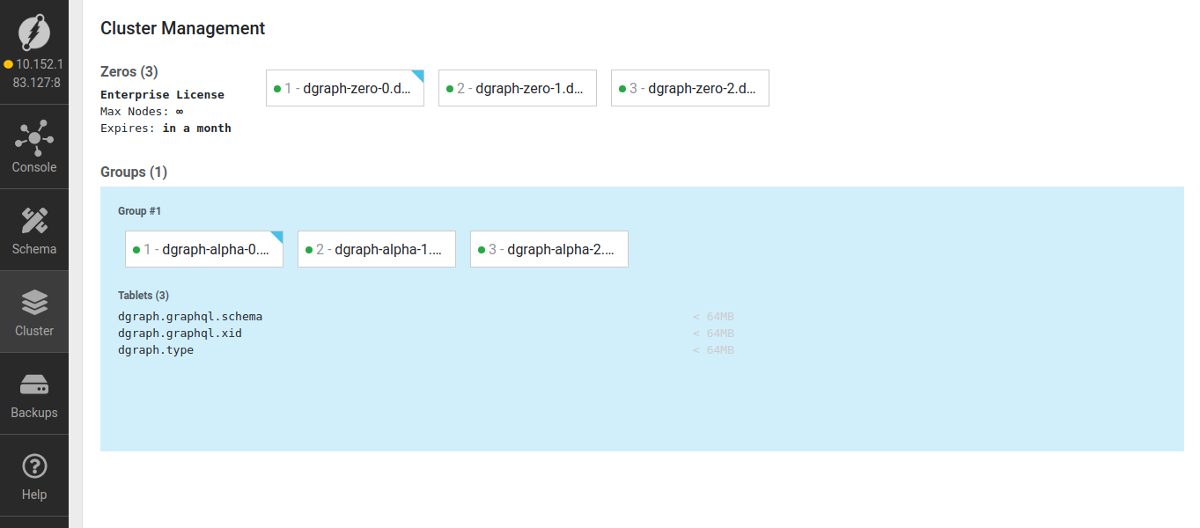
Task: Click the Groups (1) heading
Action: (134, 172)
